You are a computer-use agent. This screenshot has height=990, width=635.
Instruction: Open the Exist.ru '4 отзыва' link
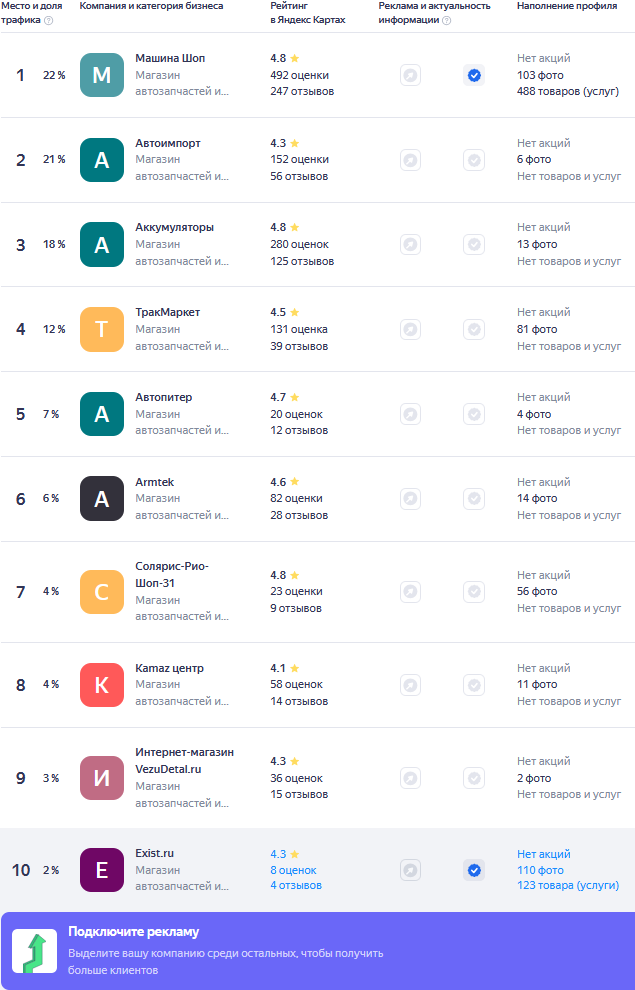296,886
